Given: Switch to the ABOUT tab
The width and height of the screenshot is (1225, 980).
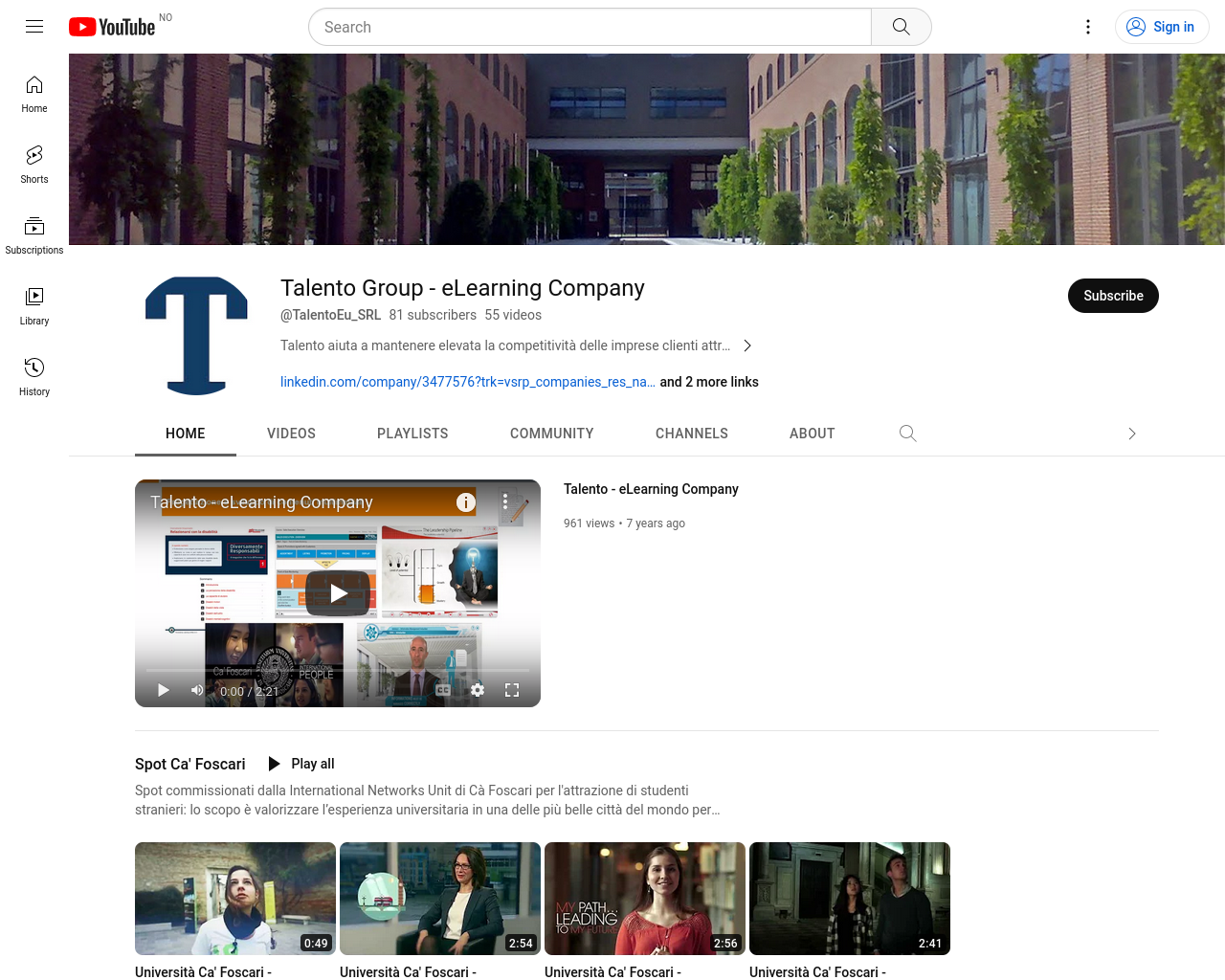Looking at the screenshot, I should pyautogui.click(x=813, y=434).
